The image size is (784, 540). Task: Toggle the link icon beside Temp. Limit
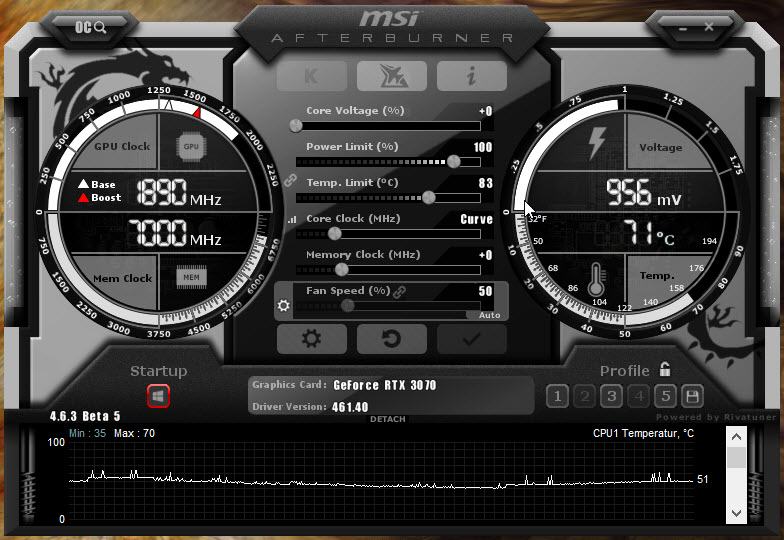click(290, 180)
